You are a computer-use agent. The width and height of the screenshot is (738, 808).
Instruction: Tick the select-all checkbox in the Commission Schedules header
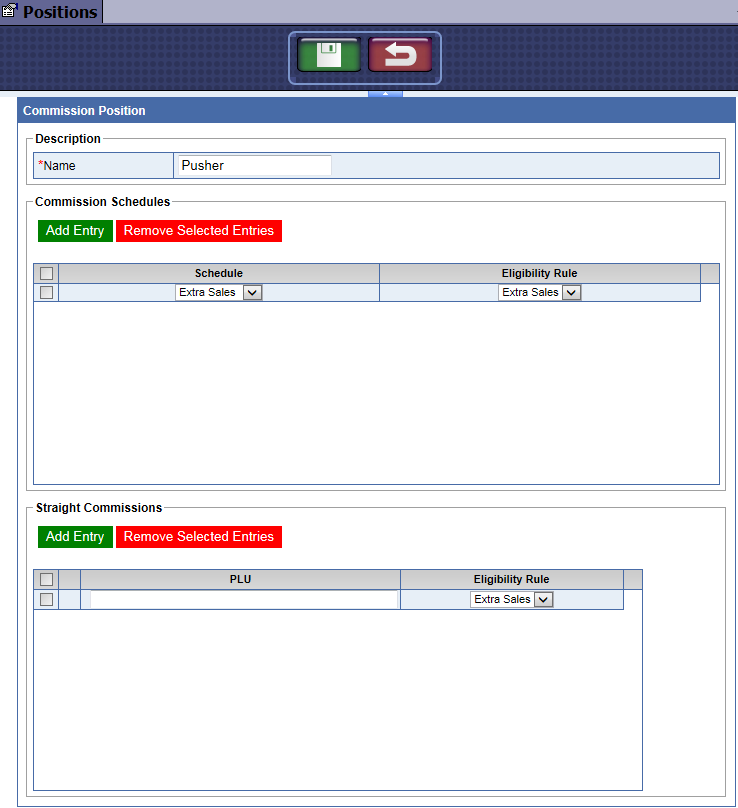(x=46, y=274)
